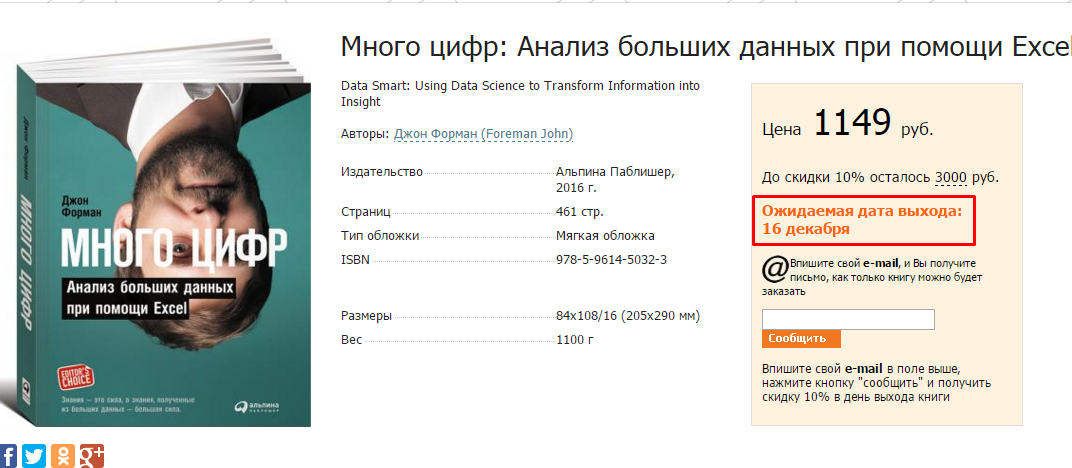Click the 461 стр. page count
This screenshot has width=1072, height=468.
pos(580,212)
